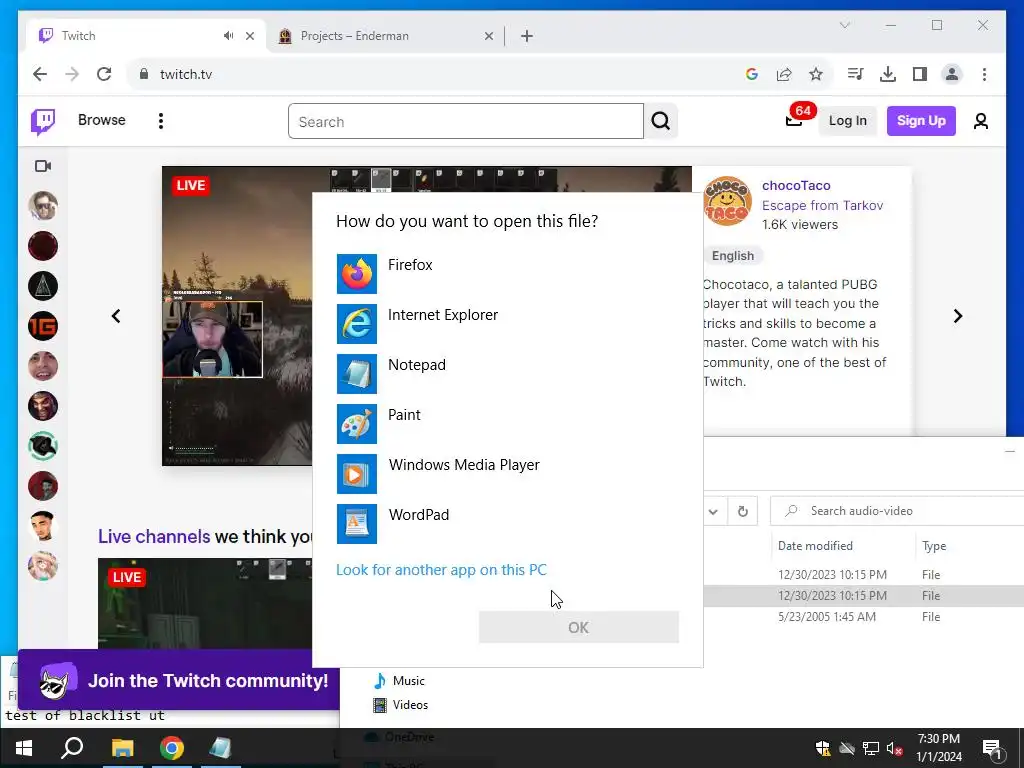
Task: Open Chrome from the taskbar
Action: pos(172,748)
